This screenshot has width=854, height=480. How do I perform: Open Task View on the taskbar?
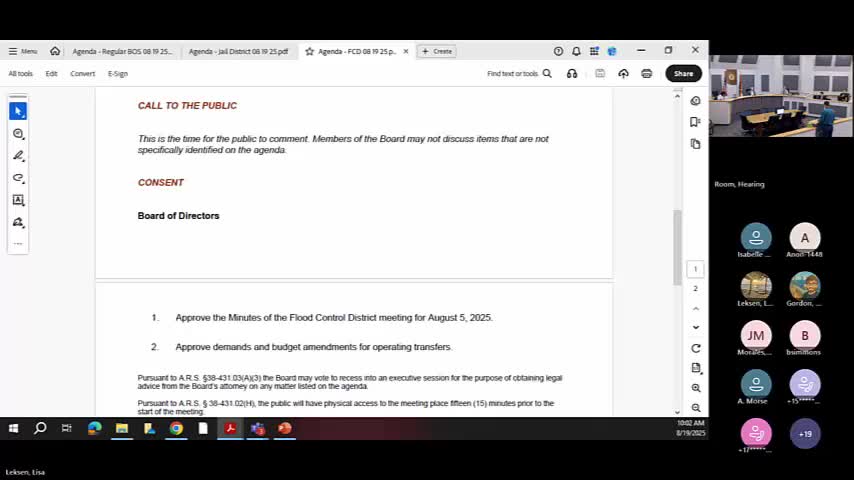66,428
